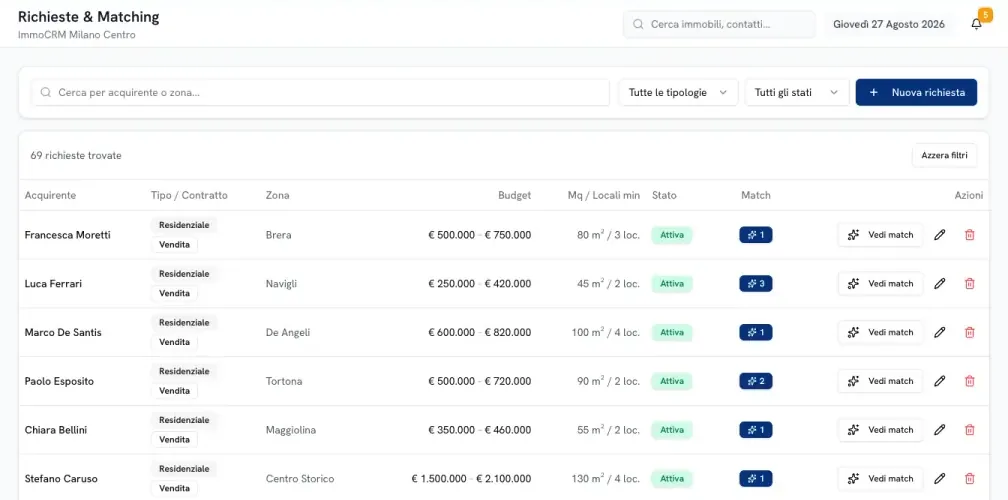The height and width of the screenshot is (500, 1008).
Task: Click the budget € 250.000 – € 420.000
Action: click(x=480, y=283)
